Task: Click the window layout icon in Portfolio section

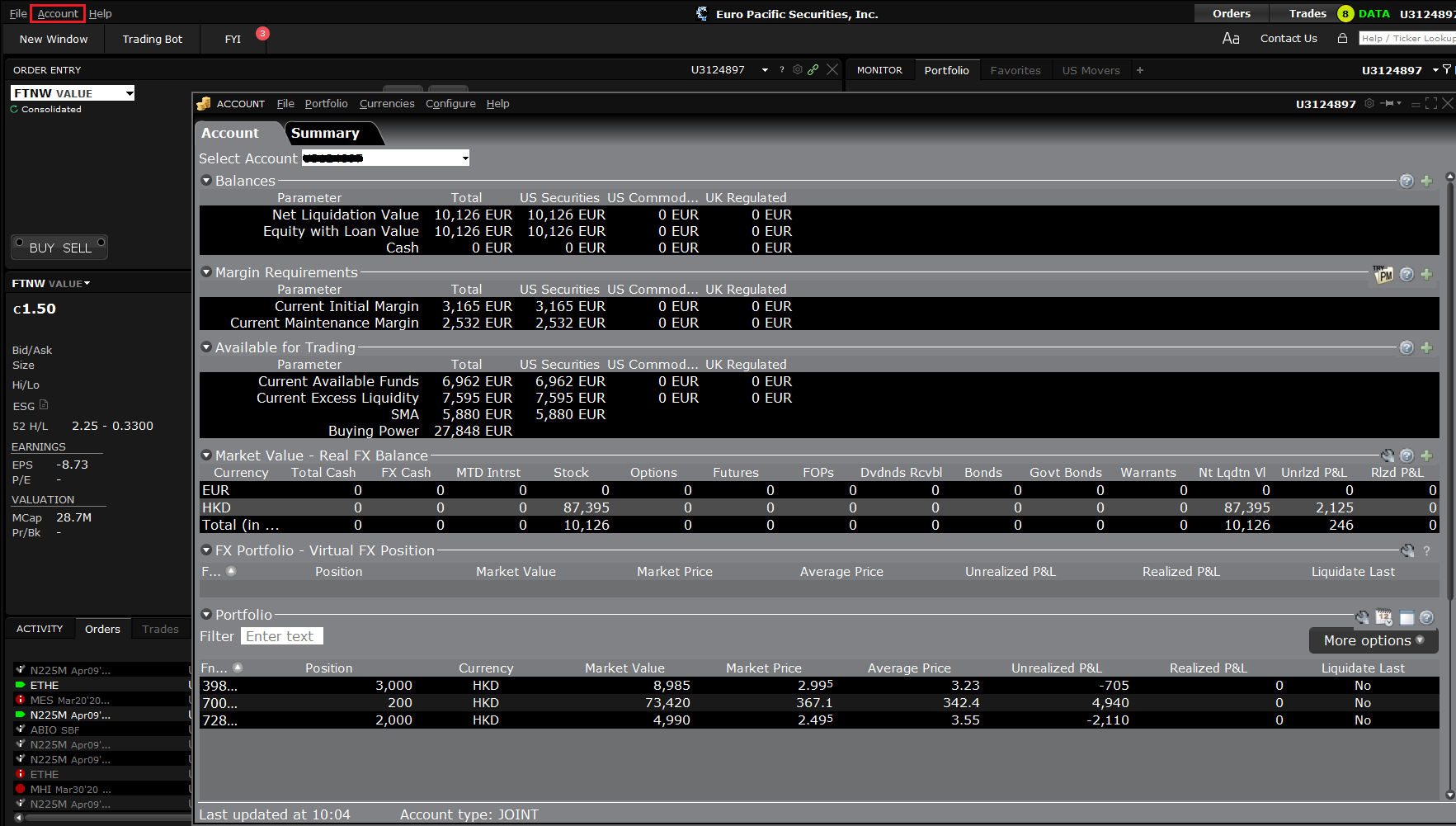Action: click(1407, 617)
